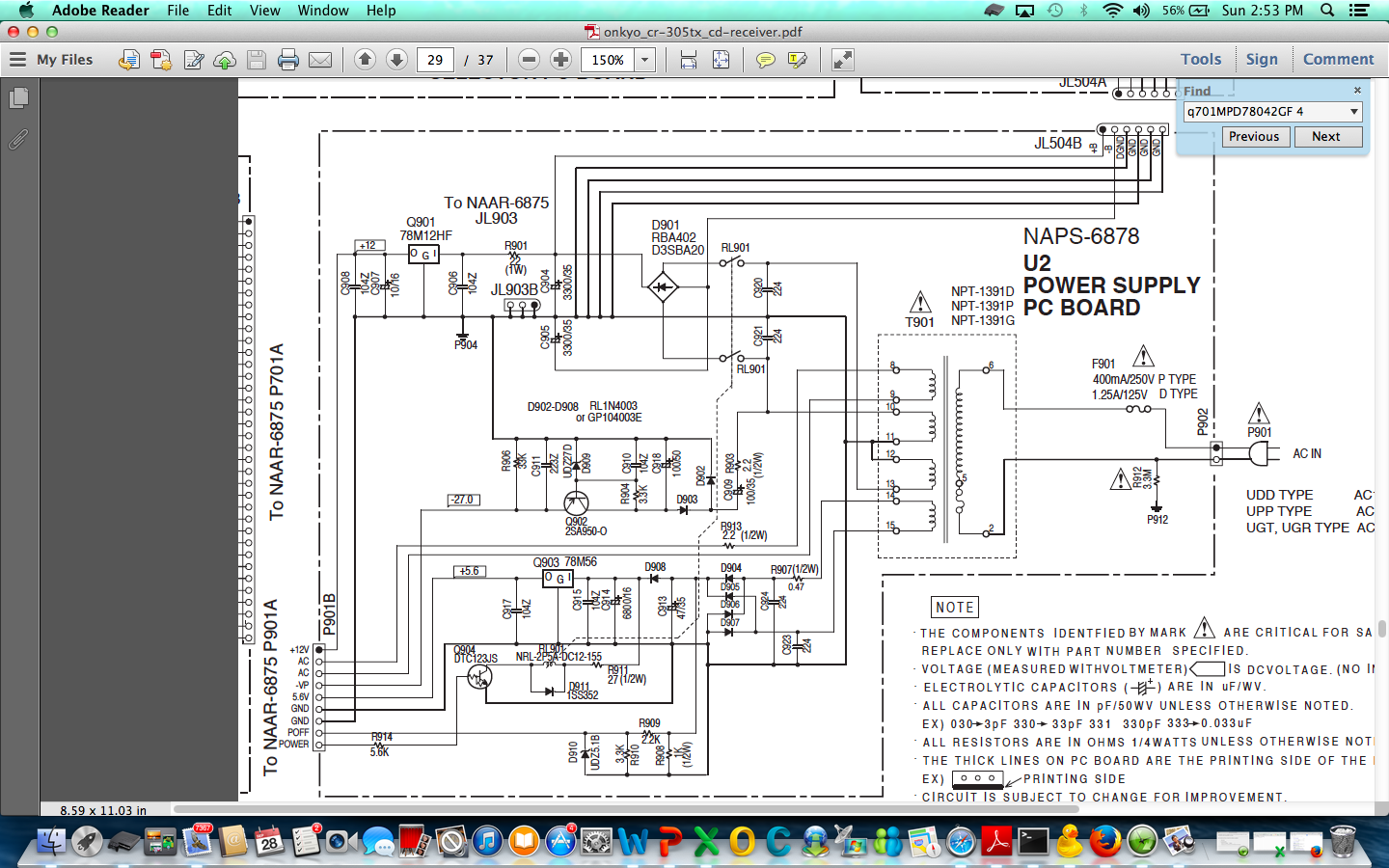Viewport: 1389px width, 868px height.
Task: Click the open file toolbar icon
Action: coord(128,60)
